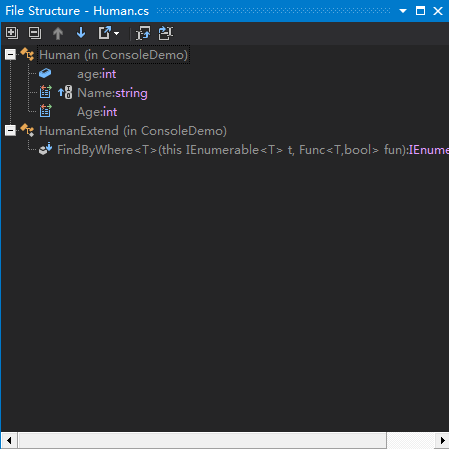Viewport: 449px width, 449px height.
Task: Select the age:int field item
Action: [x=97, y=74]
